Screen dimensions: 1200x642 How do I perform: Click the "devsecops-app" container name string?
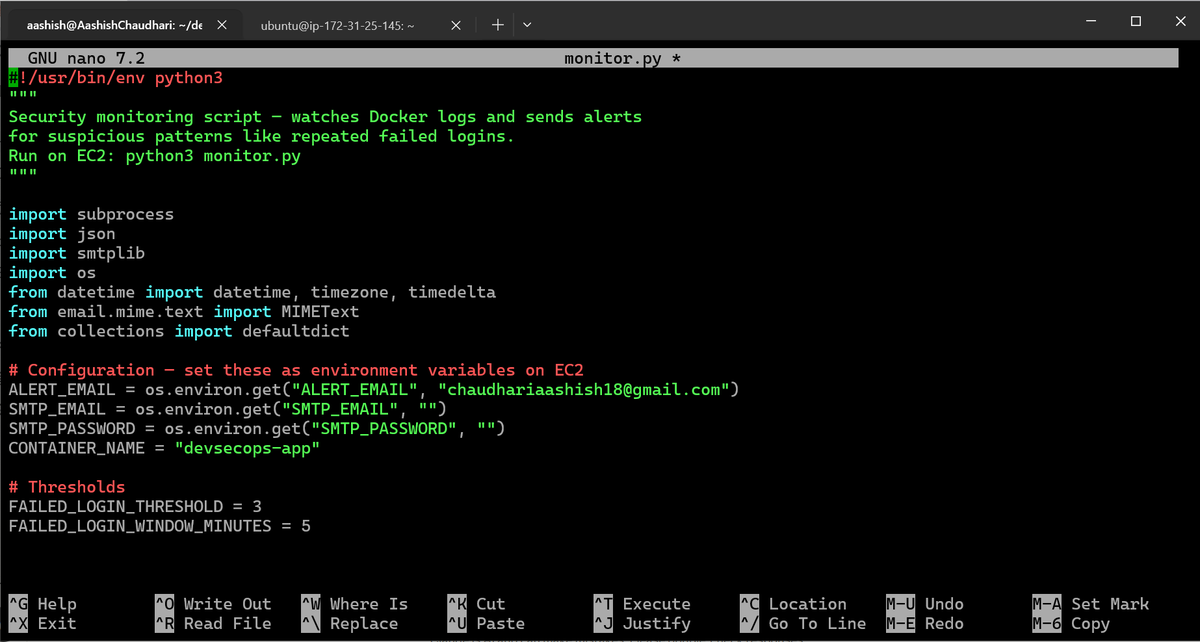pos(247,448)
